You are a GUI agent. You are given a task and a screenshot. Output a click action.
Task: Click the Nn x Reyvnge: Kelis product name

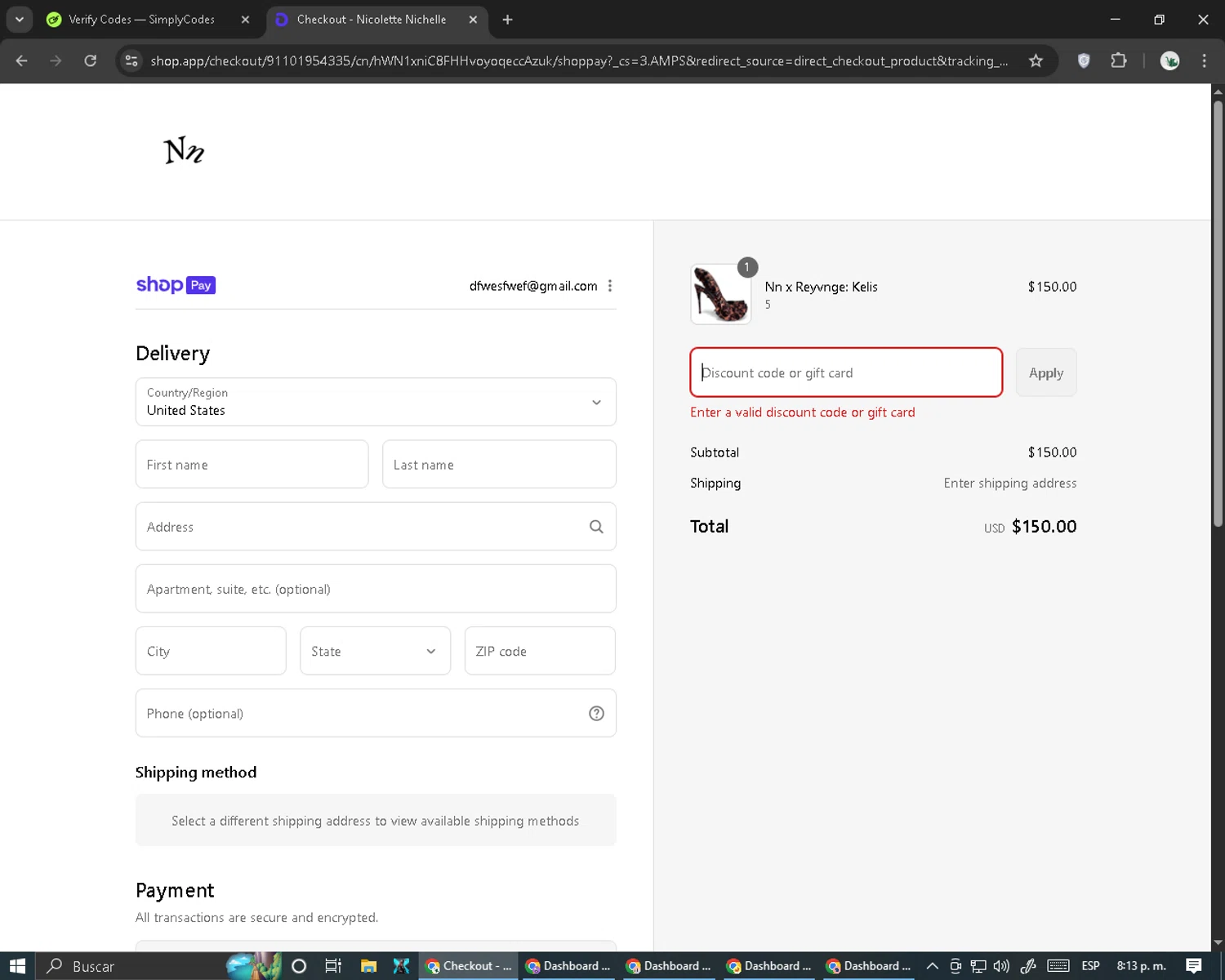click(x=821, y=287)
